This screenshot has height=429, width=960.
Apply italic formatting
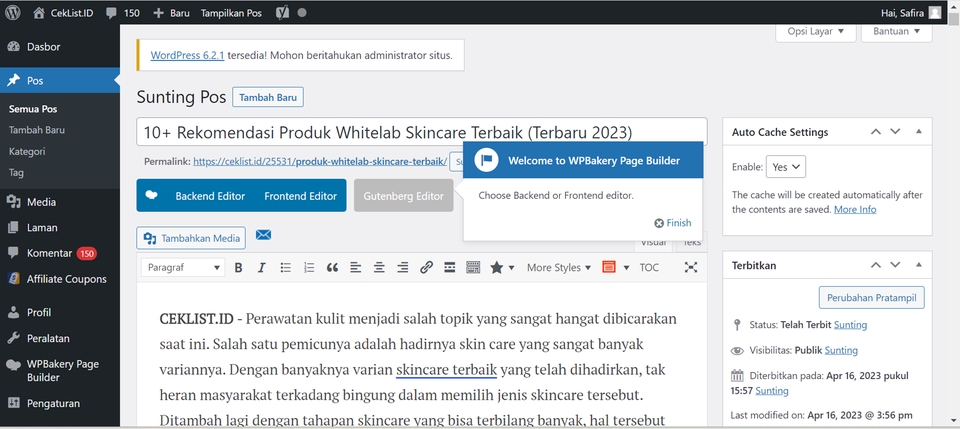pos(261,267)
